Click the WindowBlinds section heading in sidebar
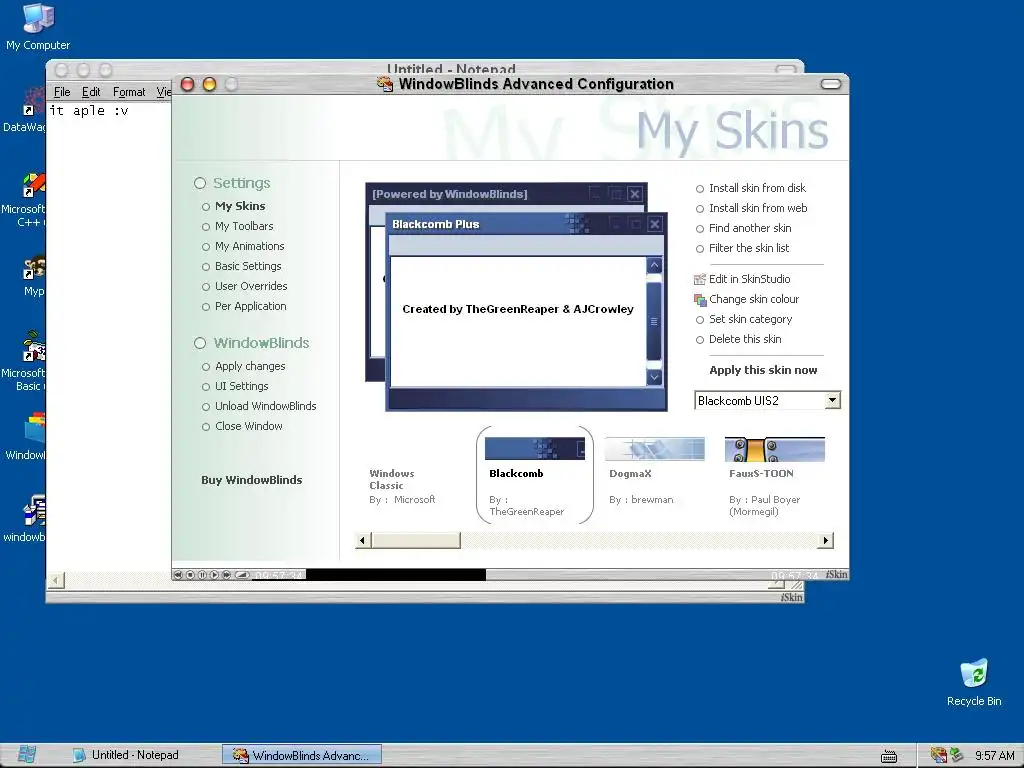This screenshot has height=768, width=1024. pyautogui.click(x=261, y=343)
